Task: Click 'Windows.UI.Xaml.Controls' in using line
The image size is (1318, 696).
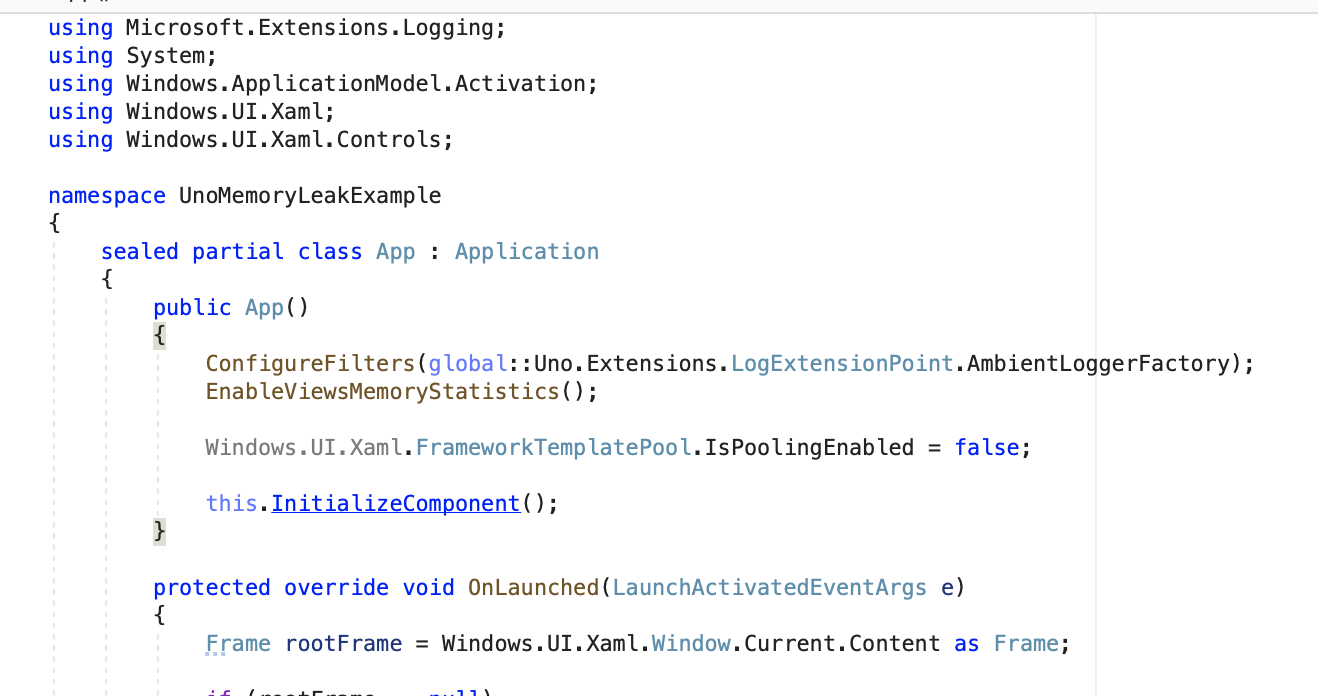Action: click(283, 139)
